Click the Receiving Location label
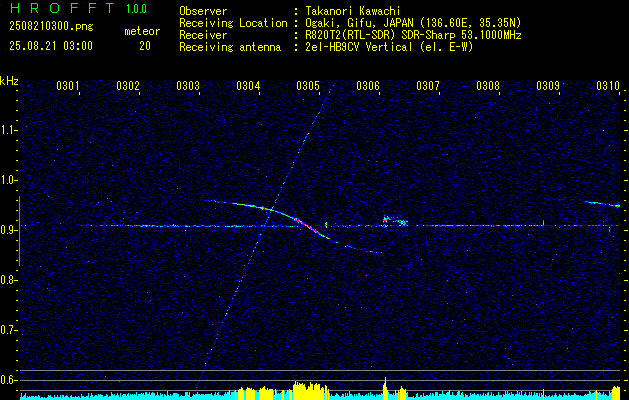 233,23
